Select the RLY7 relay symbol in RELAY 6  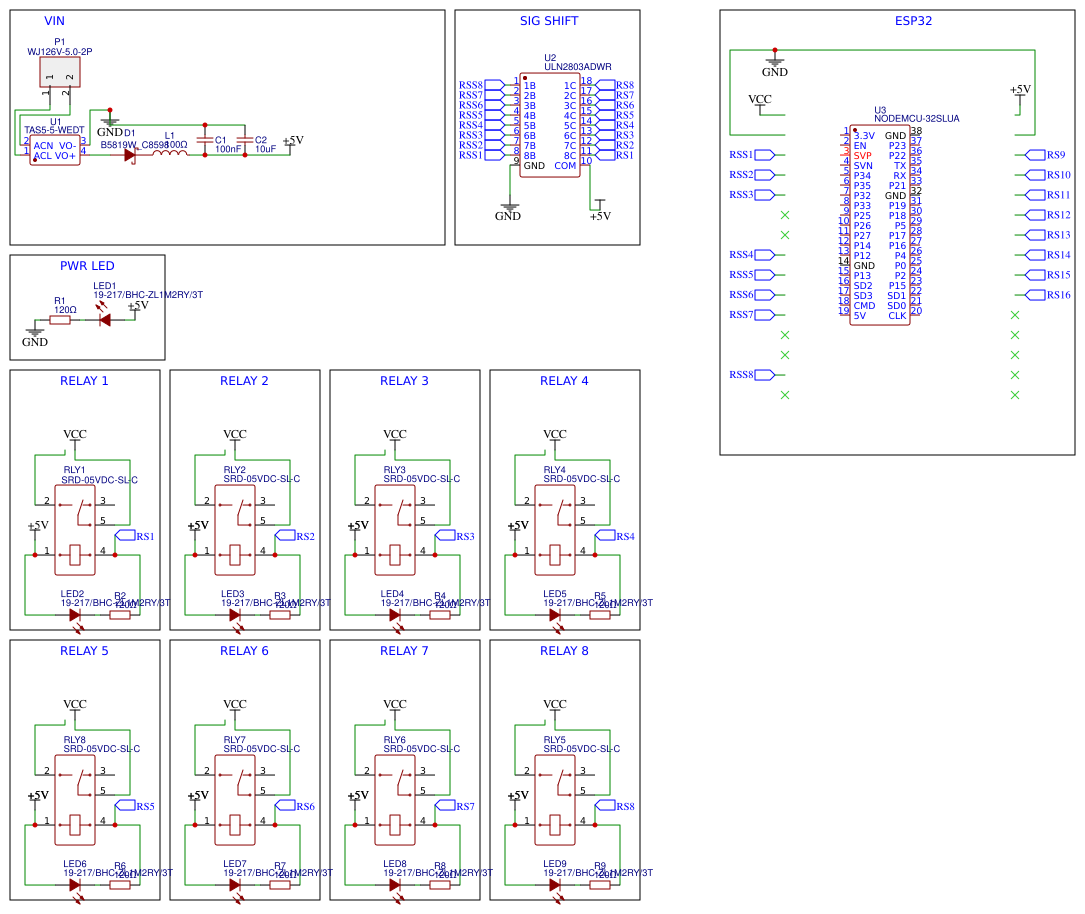click(x=235, y=800)
